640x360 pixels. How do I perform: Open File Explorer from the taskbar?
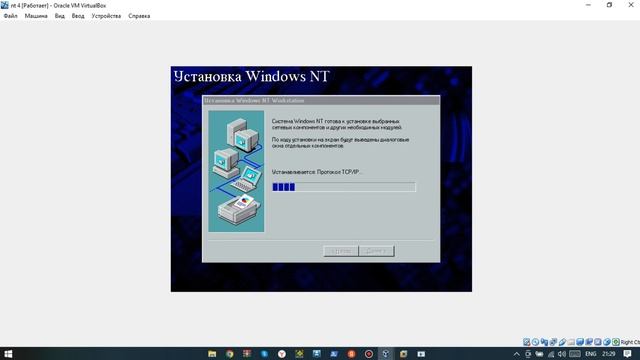(x=212, y=354)
